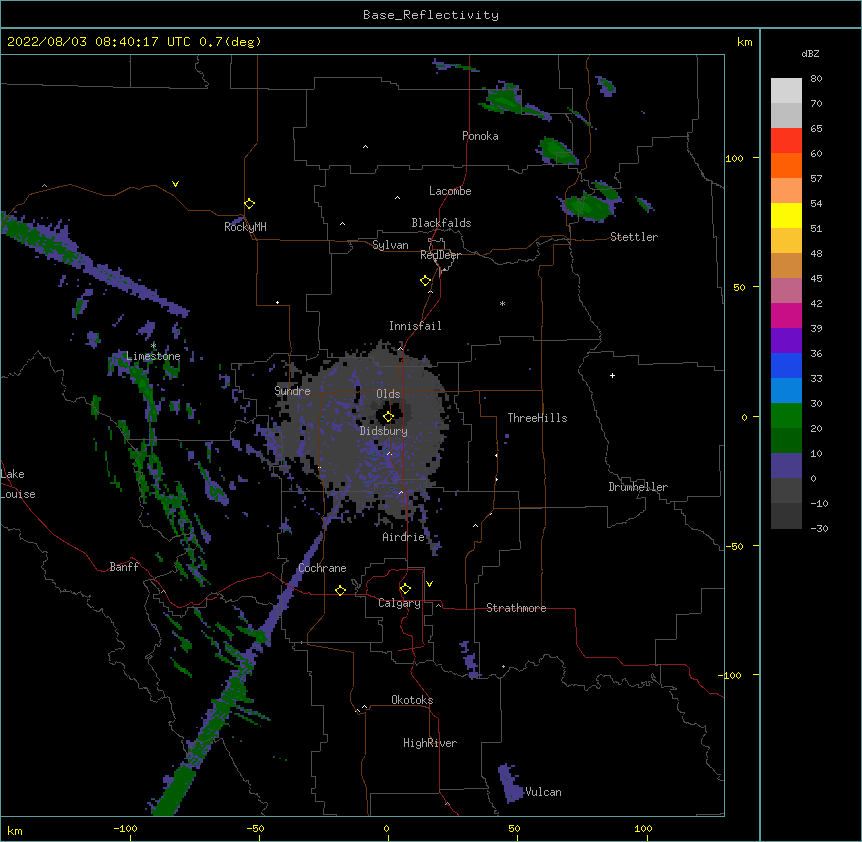862x842 pixels.
Task: Click the 100 tick on the right axis
Action: (734, 158)
